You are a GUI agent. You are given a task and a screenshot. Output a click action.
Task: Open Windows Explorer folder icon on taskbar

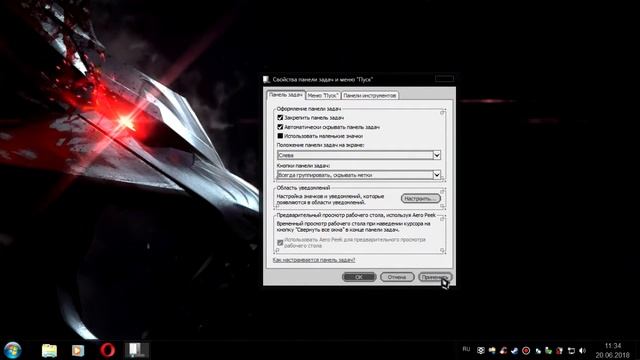49,351
